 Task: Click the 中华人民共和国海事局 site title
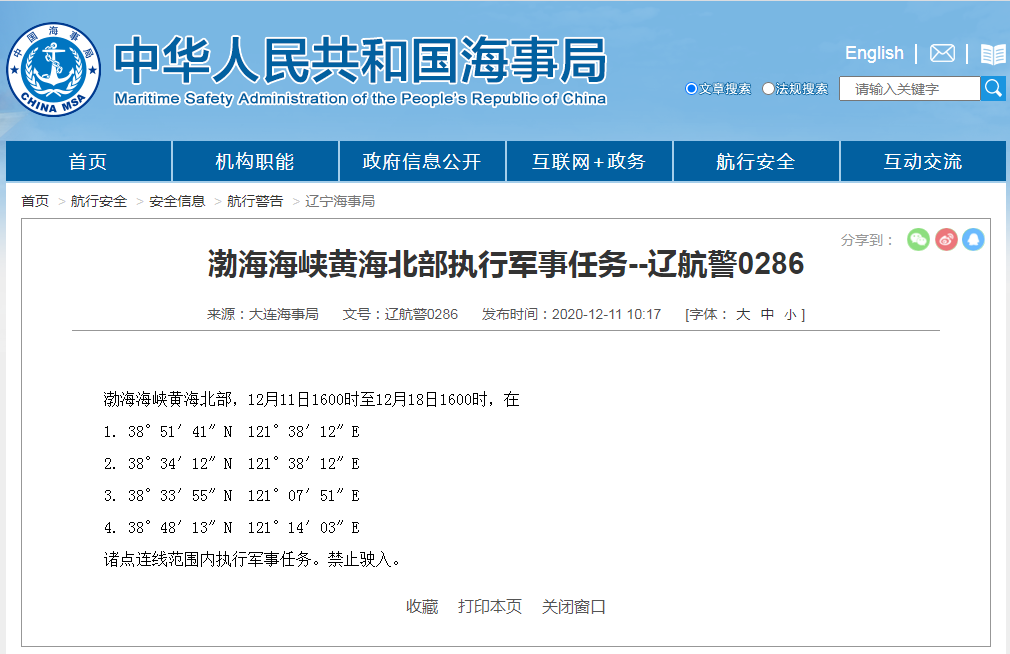coord(360,61)
